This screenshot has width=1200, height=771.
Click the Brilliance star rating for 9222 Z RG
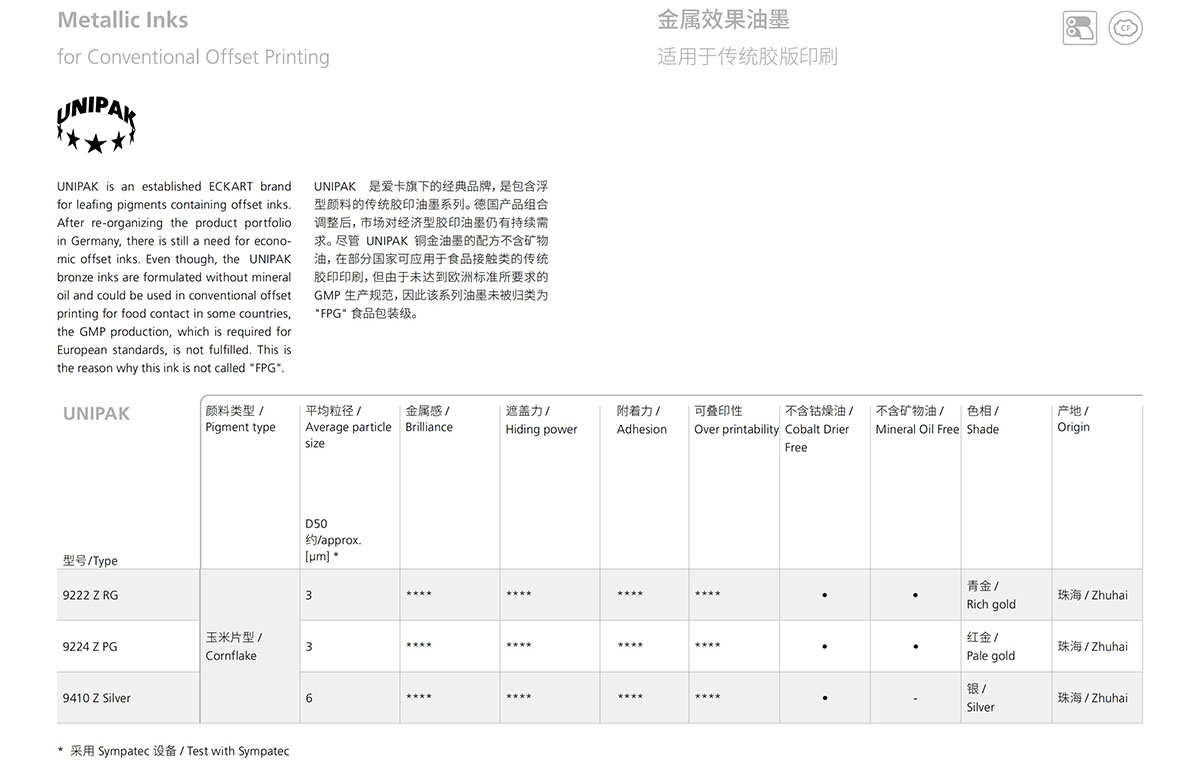[419, 595]
